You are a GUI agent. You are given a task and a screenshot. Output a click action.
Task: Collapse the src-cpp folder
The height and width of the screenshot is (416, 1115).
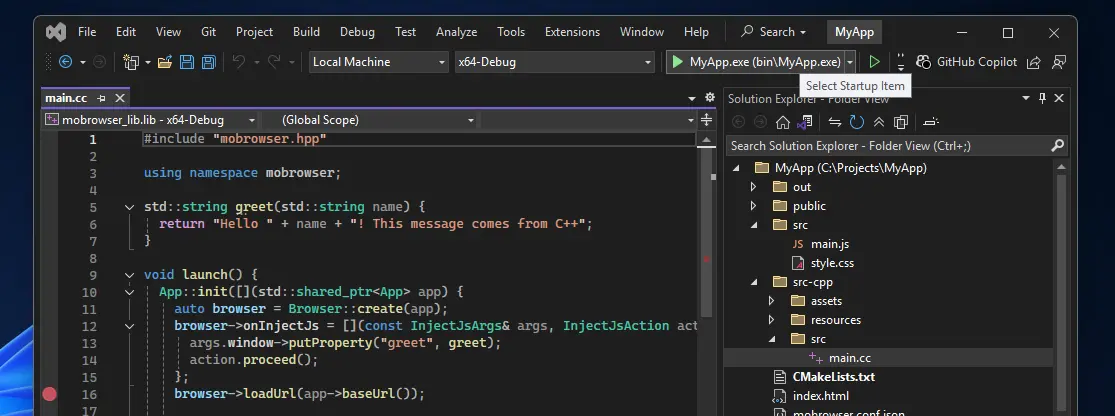tap(754, 282)
